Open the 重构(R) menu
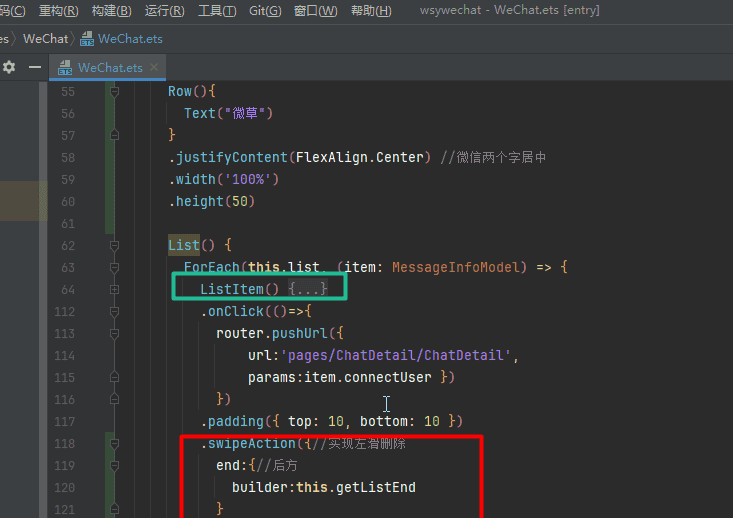733x518 pixels. coord(58,11)
